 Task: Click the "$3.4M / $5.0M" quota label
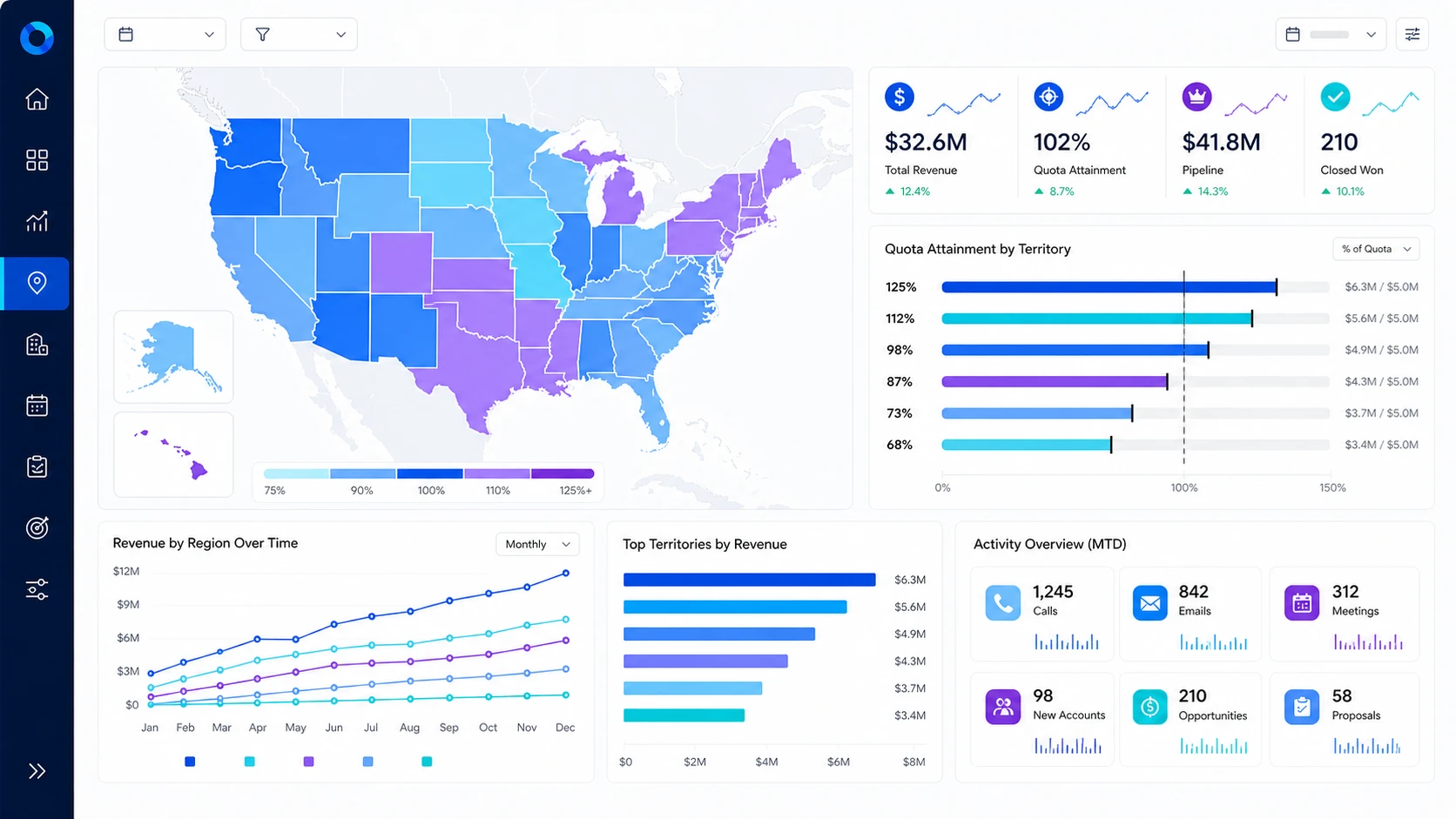coord(1381,445)
